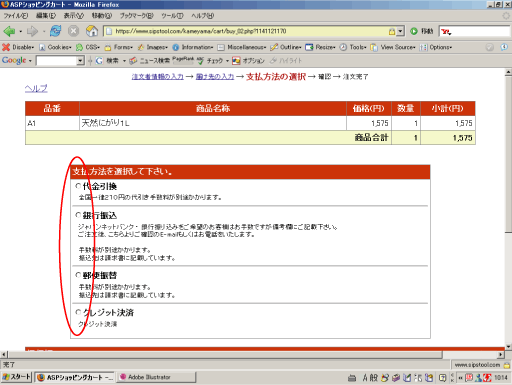
Task: Click the padlock icon in the address bar
Action: point(392,31)
